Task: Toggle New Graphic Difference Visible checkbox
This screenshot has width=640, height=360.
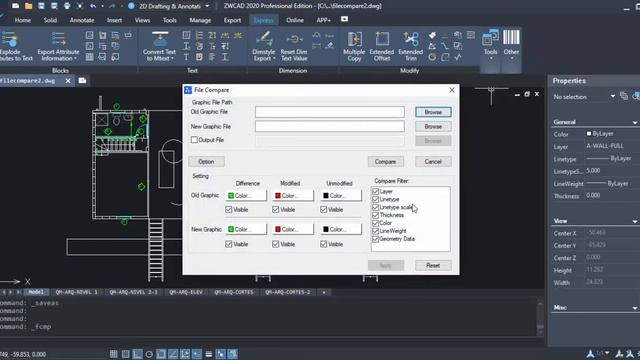Action: point(229,244)
